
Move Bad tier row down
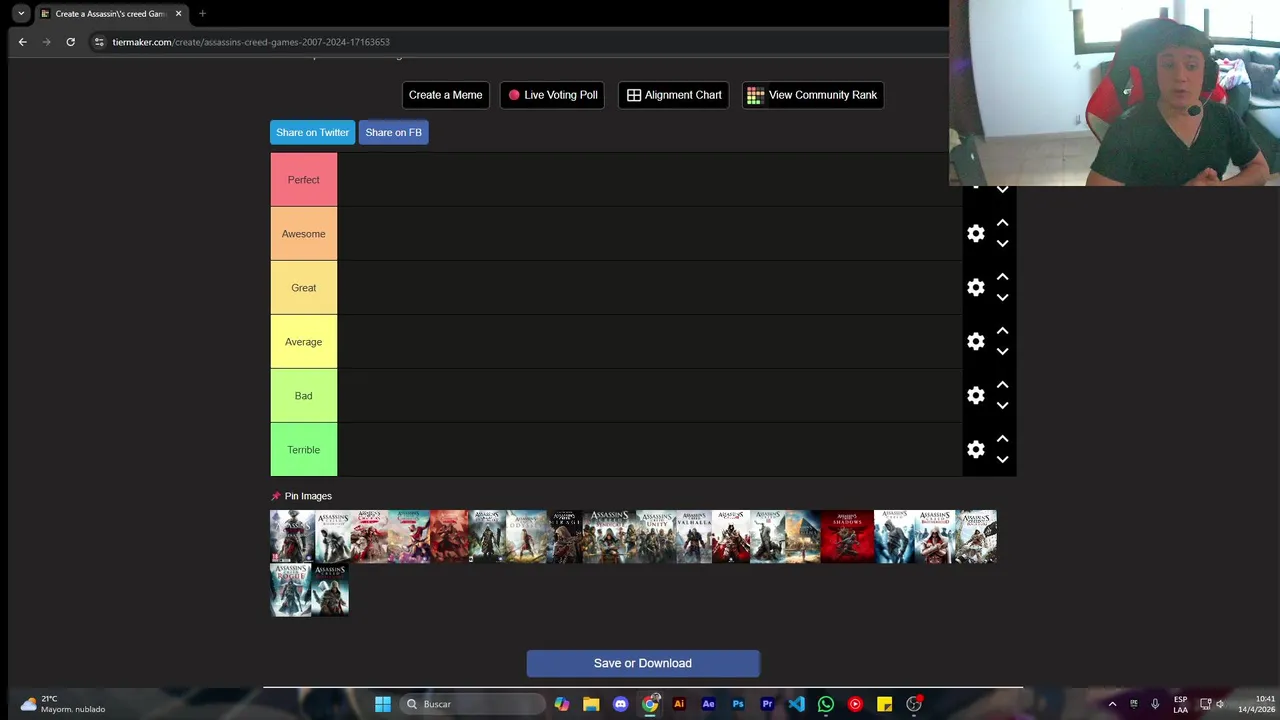point(1002,406)
